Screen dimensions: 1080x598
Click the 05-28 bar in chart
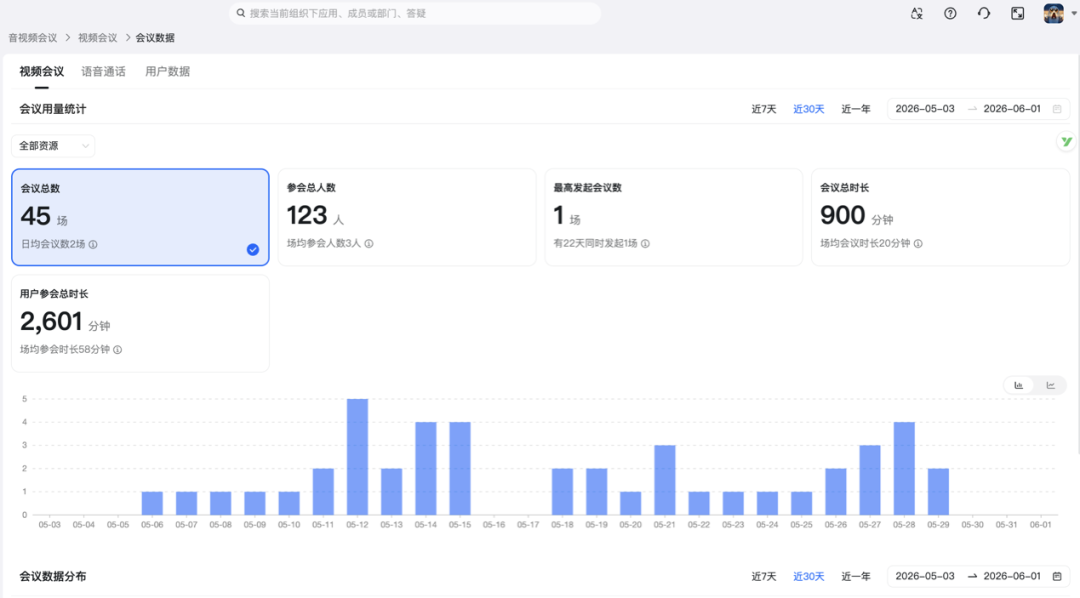point(904,468)
